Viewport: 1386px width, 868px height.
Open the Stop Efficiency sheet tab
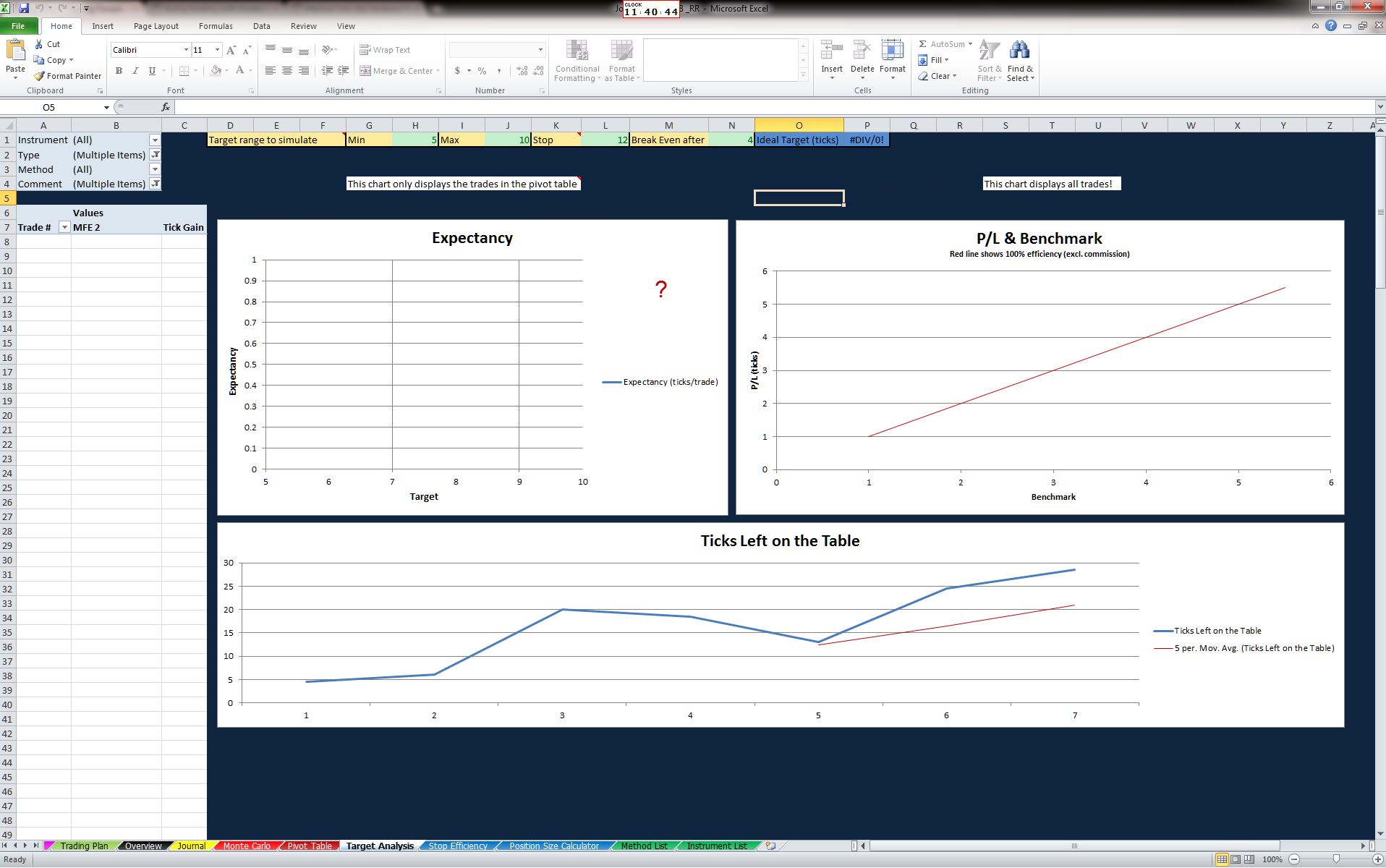coord(458,846)
